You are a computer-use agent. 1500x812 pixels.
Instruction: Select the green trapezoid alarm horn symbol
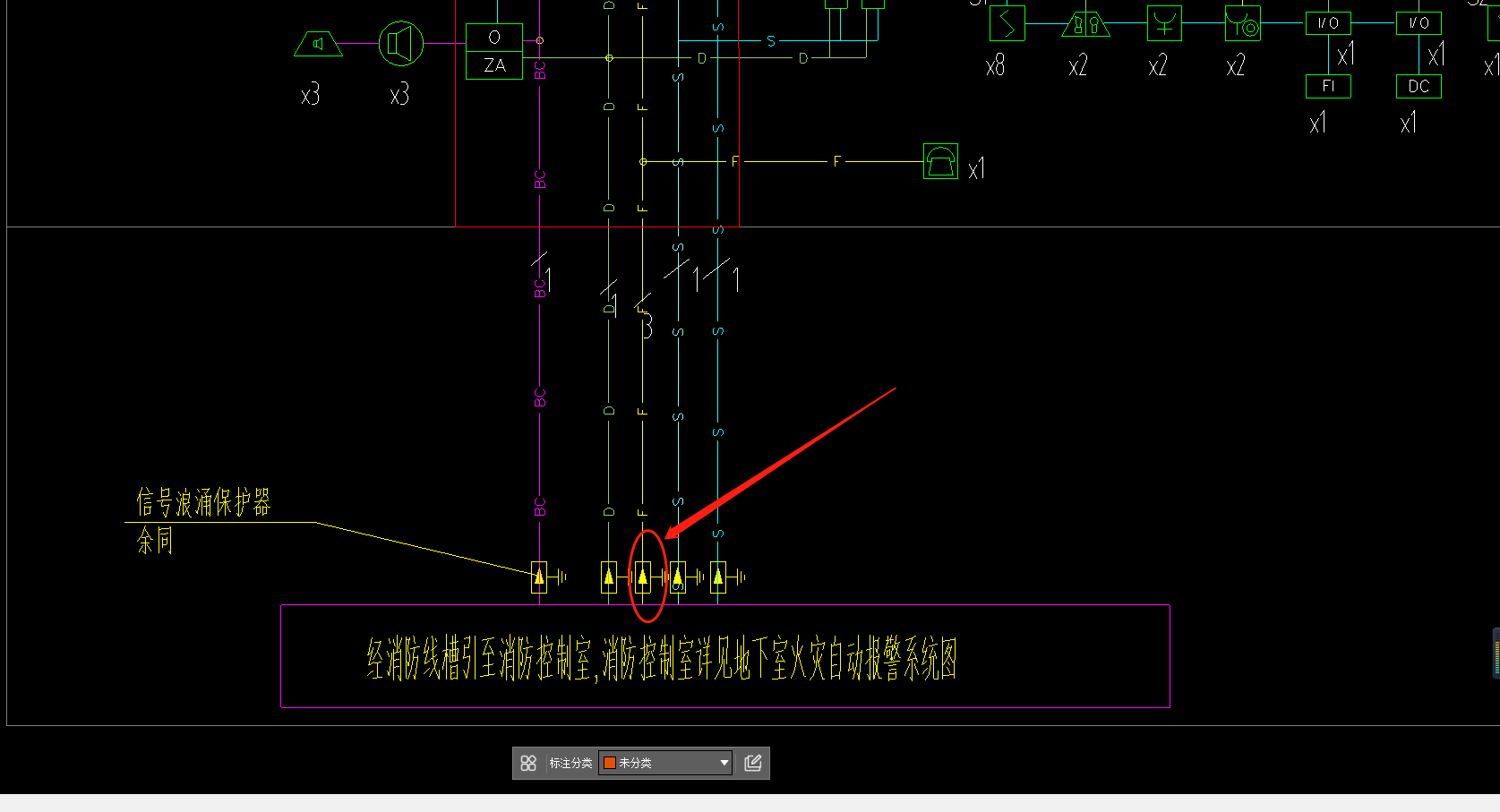318,44
